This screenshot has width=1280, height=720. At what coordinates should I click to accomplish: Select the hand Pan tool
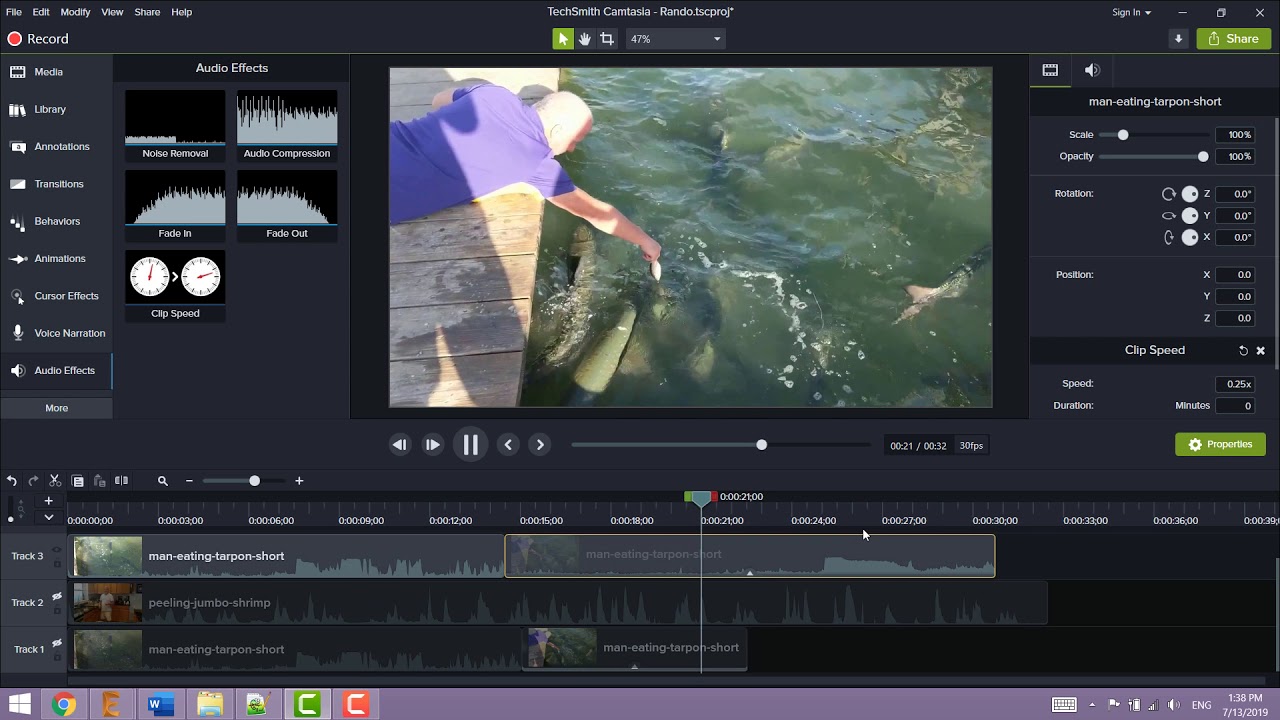[x=585, y=39]
